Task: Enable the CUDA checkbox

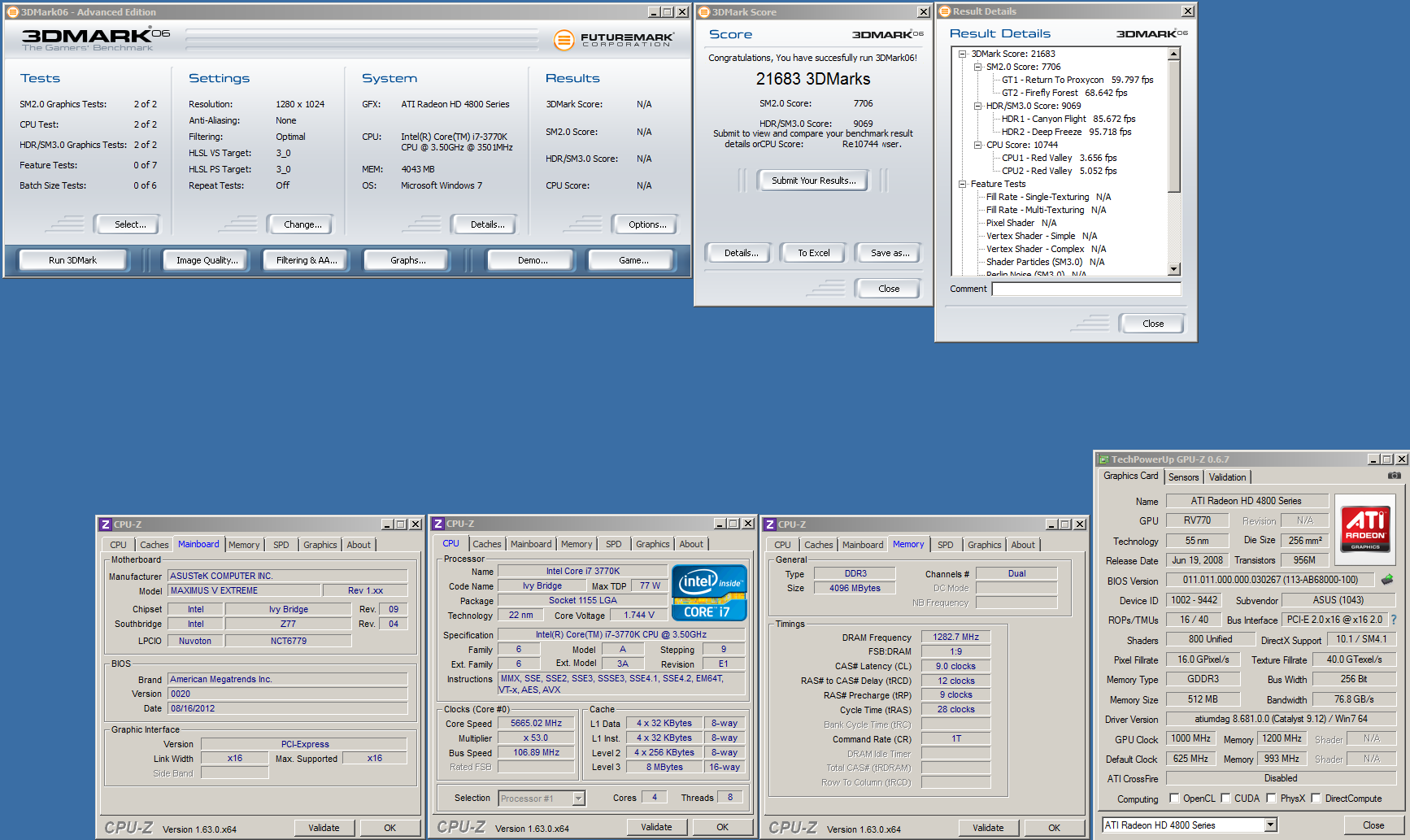Action: [1225, 798]
